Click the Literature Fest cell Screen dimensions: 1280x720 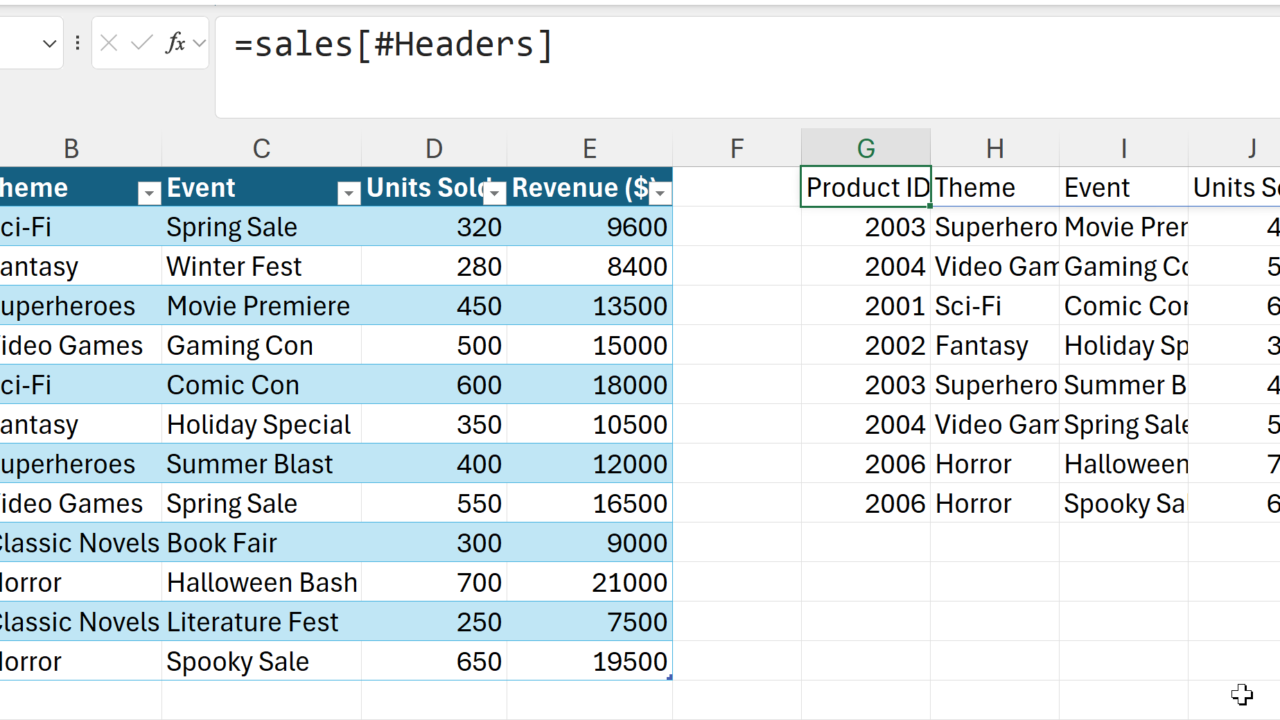pyautogui.click(x=261, y=622)
